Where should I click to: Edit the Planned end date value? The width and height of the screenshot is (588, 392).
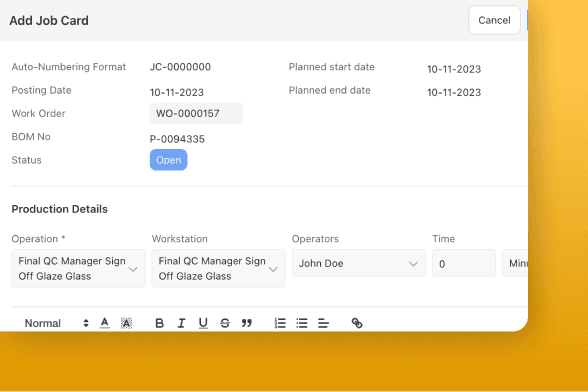click(x=454, y=92)
